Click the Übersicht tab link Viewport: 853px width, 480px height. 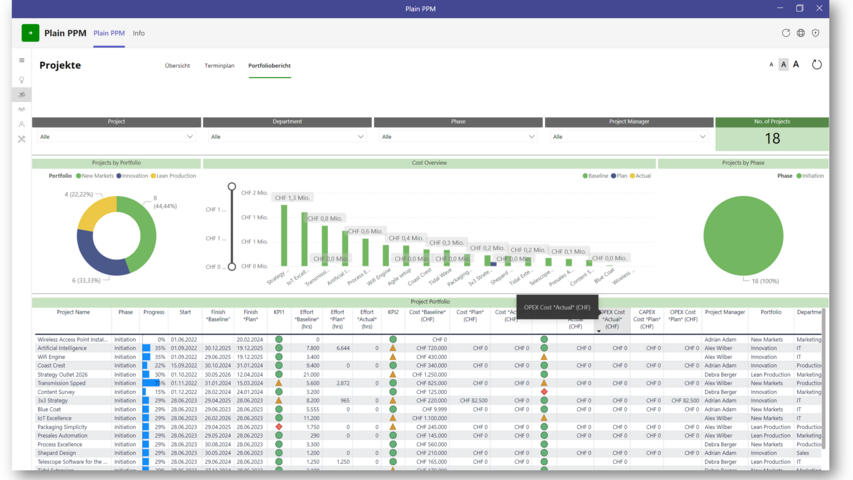click(x=177, y=66)
